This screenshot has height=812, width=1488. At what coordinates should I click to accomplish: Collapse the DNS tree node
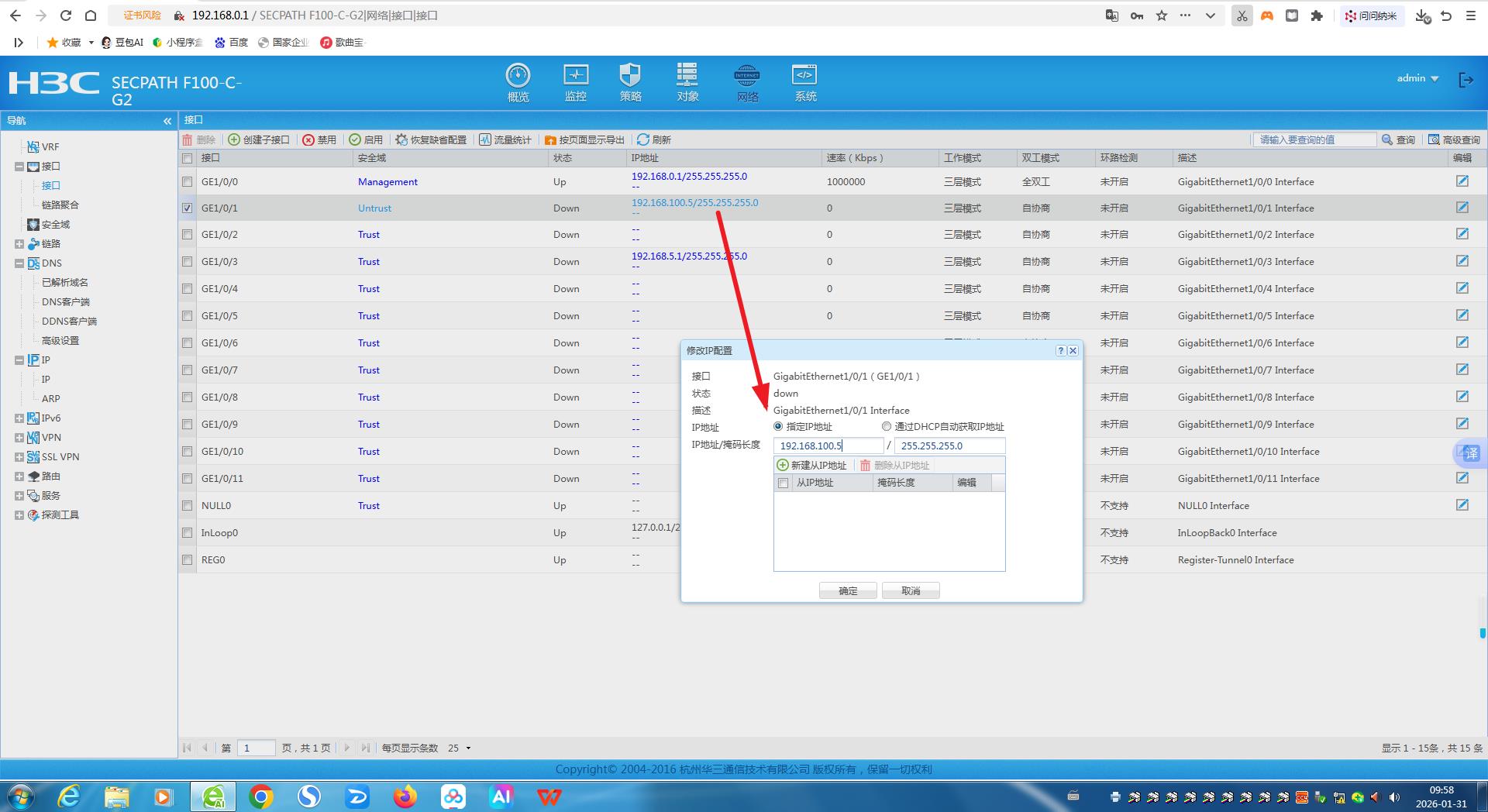click(x=19, y=263)
